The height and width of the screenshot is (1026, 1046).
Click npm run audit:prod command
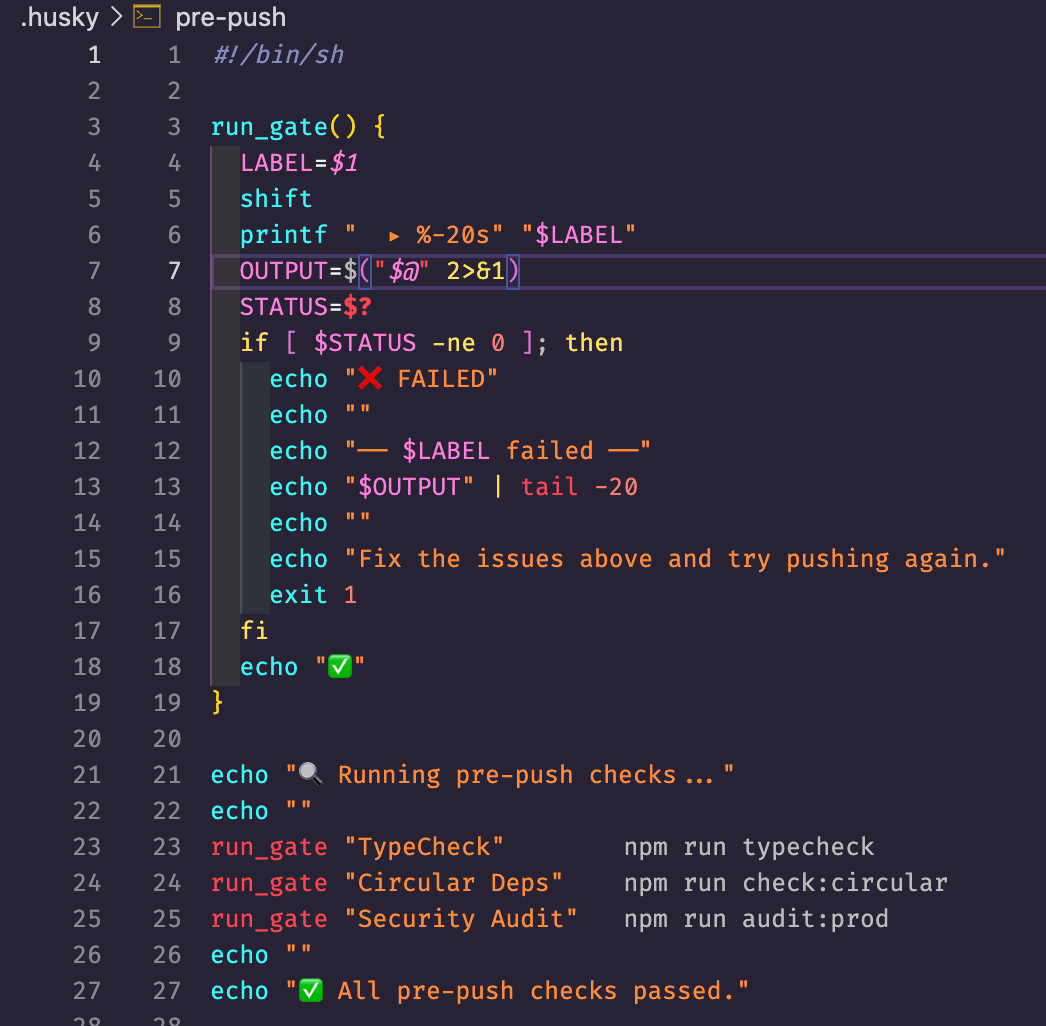(x=756, y=919)
